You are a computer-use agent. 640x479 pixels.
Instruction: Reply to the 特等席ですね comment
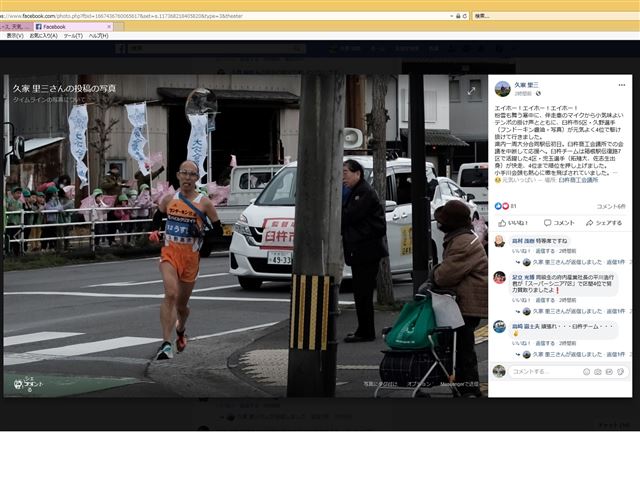tap(545, 251)
